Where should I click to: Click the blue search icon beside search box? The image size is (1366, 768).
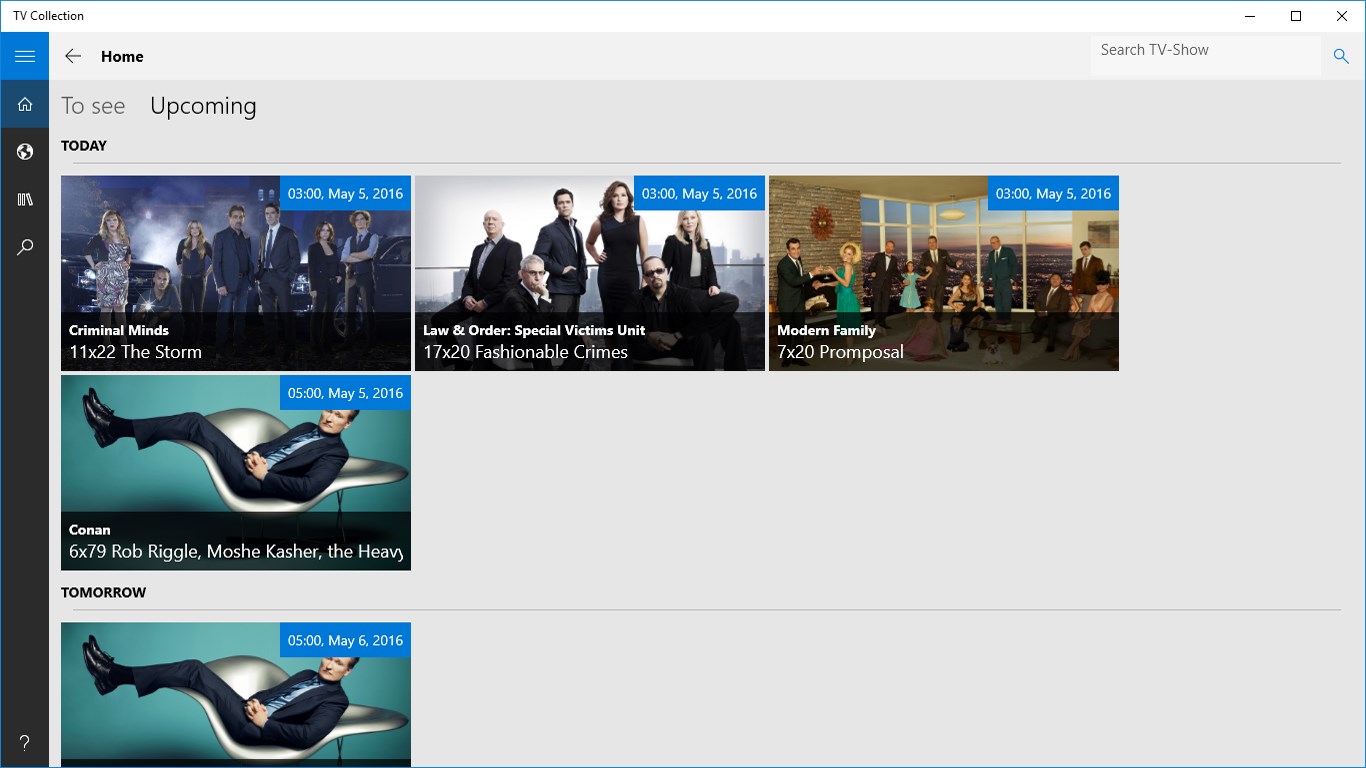[x=1341, y=56]
